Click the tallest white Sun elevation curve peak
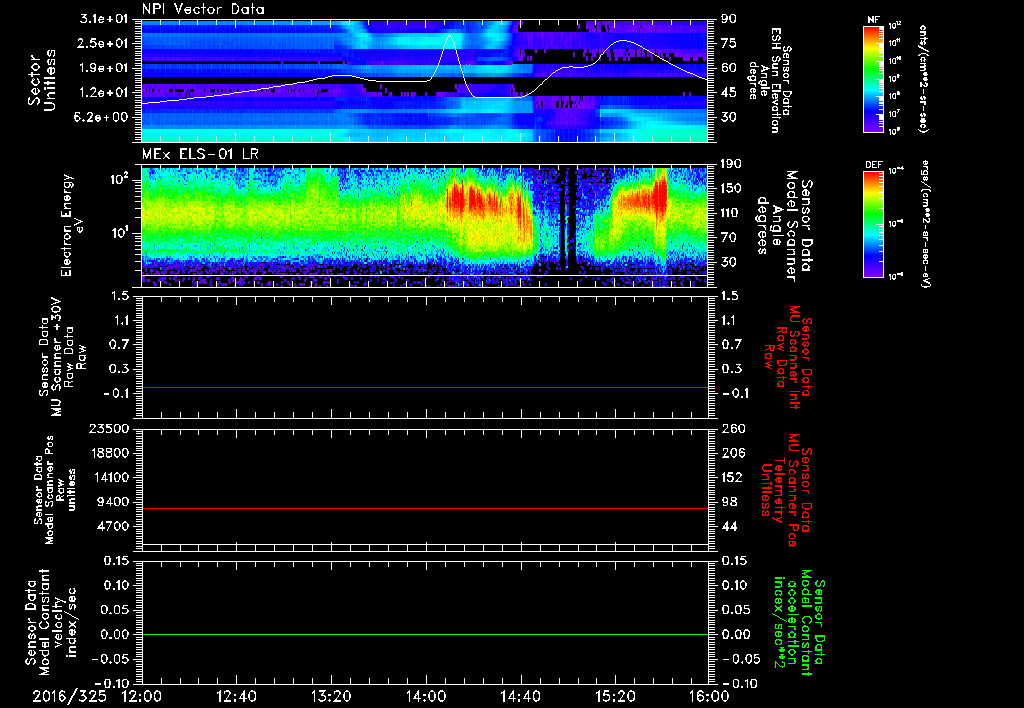Screen dimensions: 1024x708 coord(449,36)
